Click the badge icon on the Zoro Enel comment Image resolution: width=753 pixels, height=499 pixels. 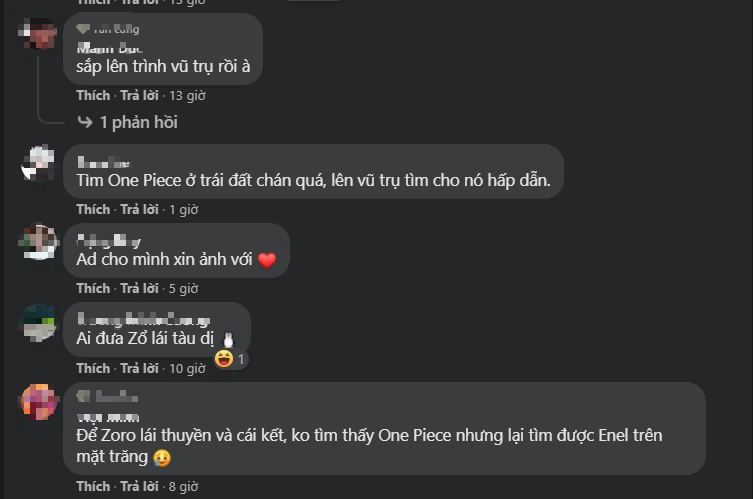83,396
